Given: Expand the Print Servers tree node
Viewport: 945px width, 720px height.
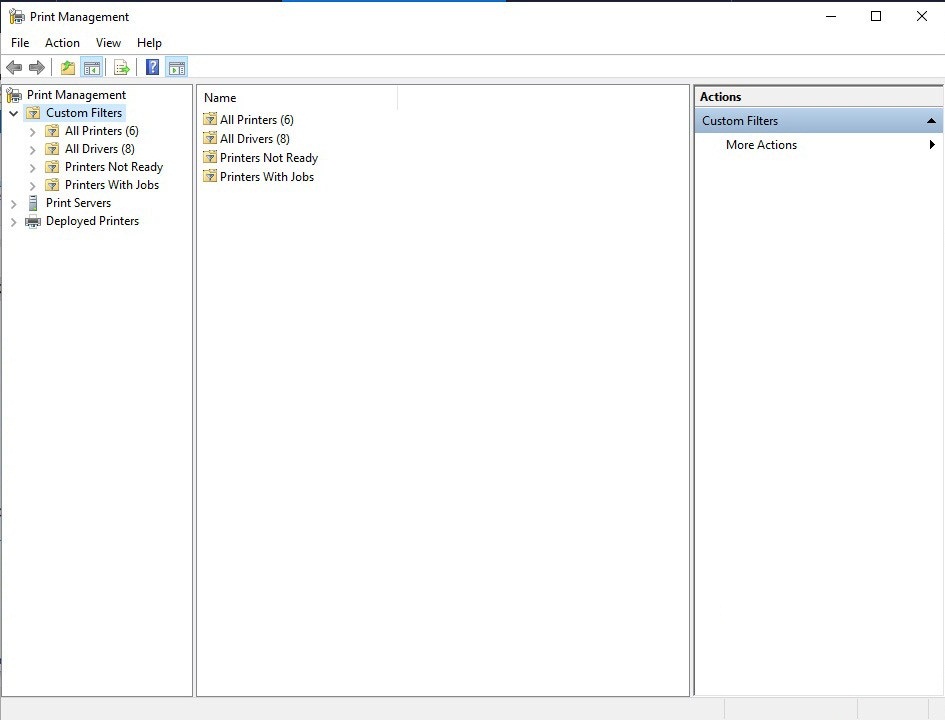Looking at the screenshot, I should coord(14,203).
